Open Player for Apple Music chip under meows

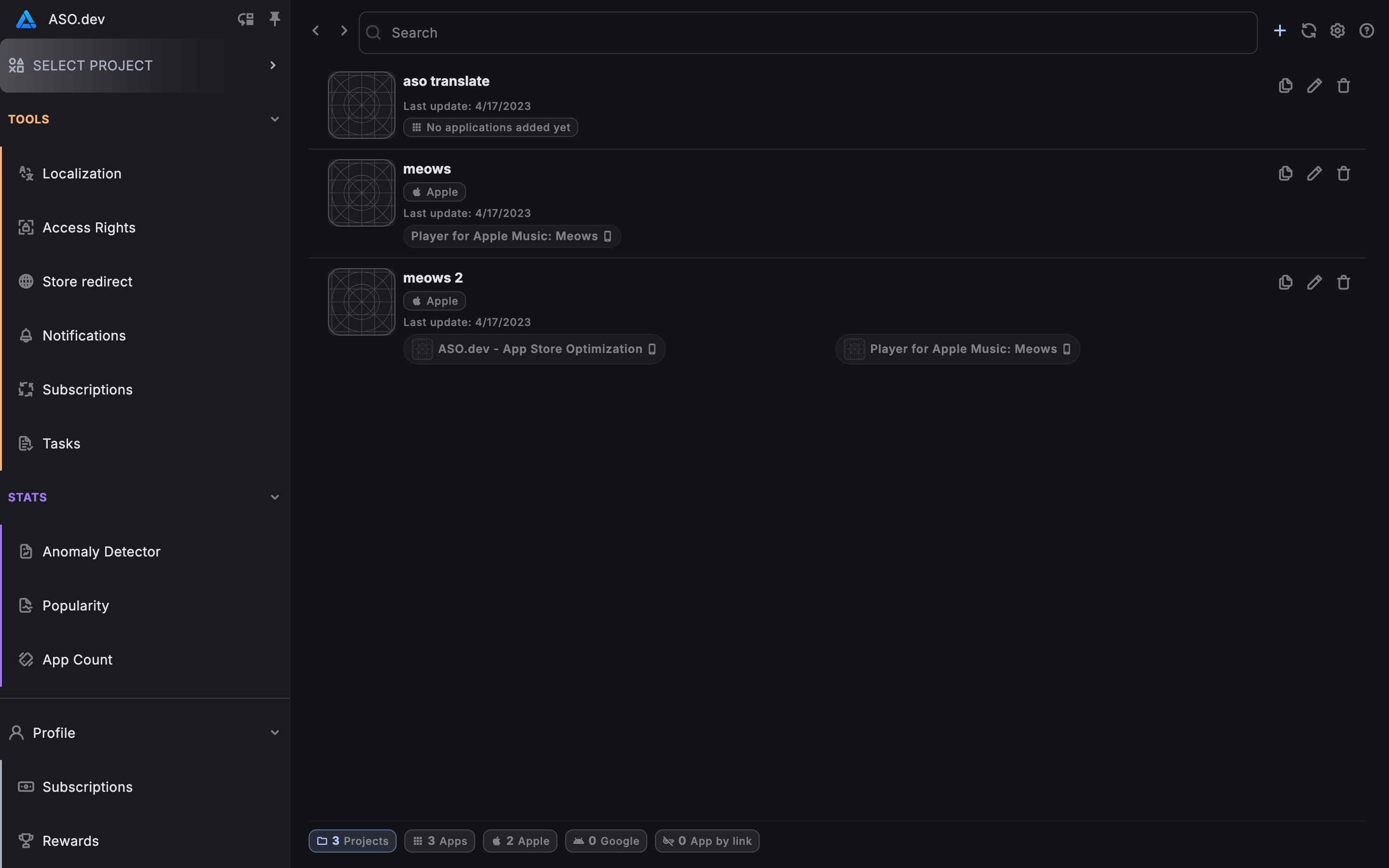(x=512, y=236)
